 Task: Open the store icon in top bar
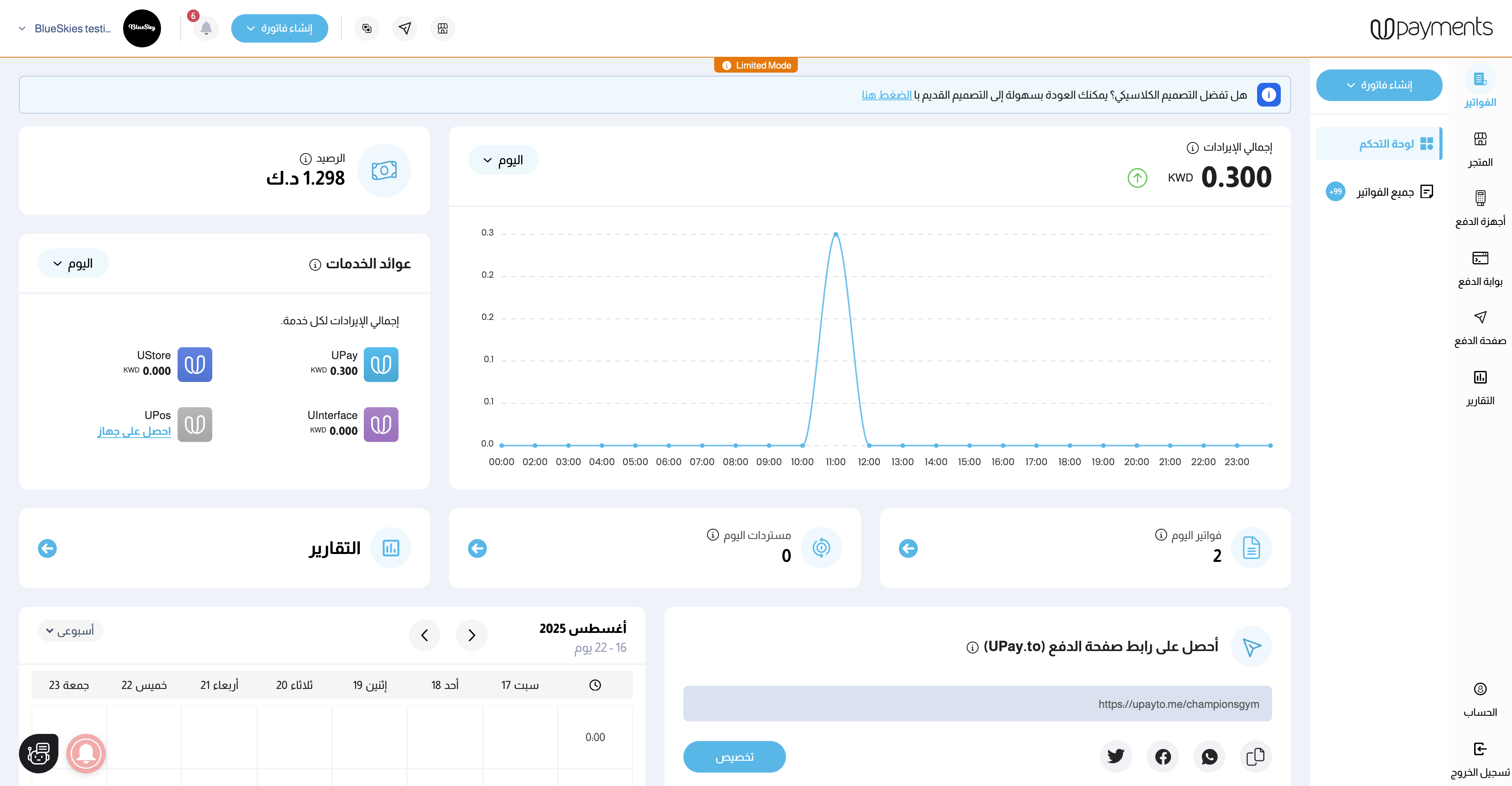pyautogui.click(x=443, y=28)
